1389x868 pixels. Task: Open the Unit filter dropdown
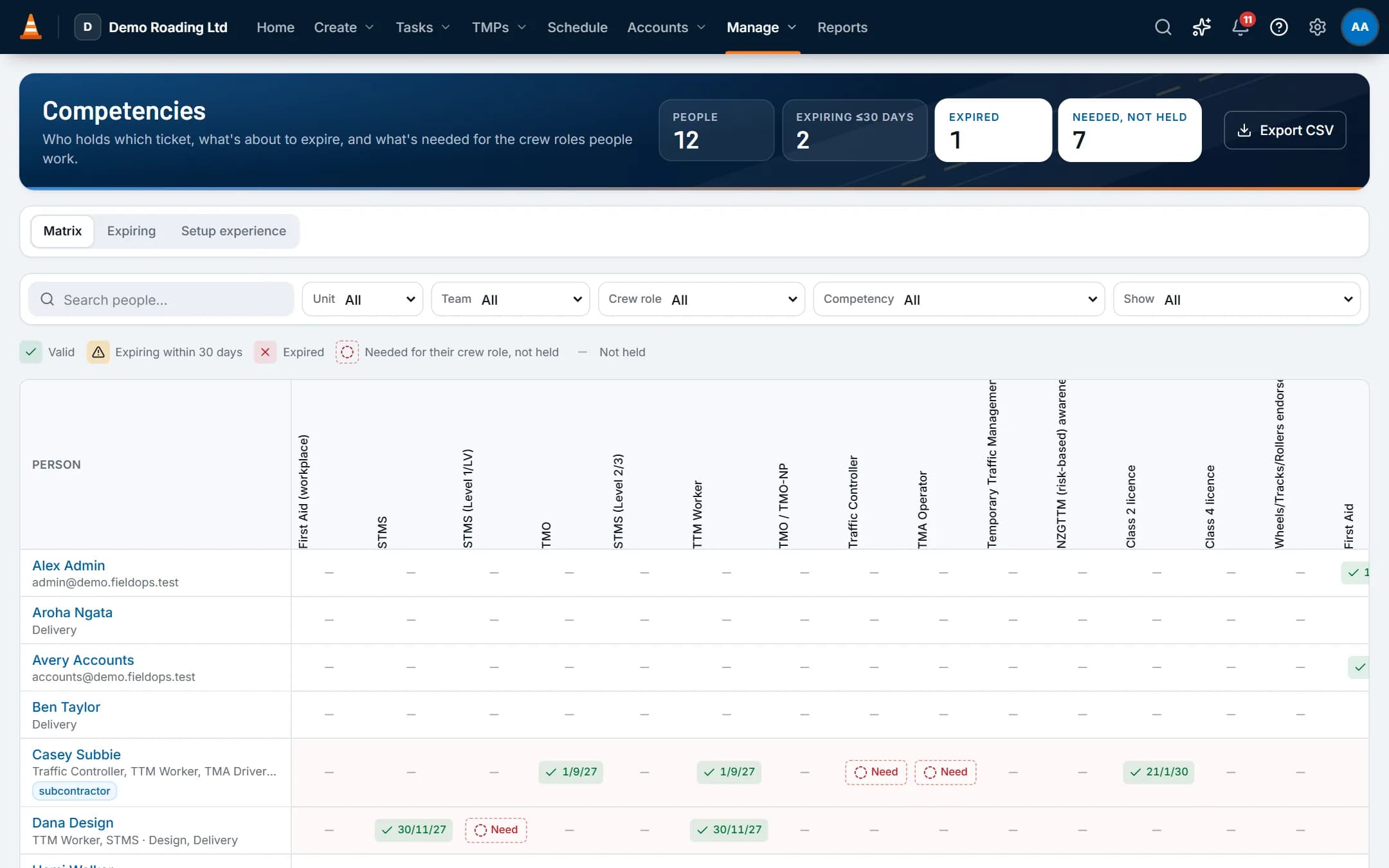point(363,299)
